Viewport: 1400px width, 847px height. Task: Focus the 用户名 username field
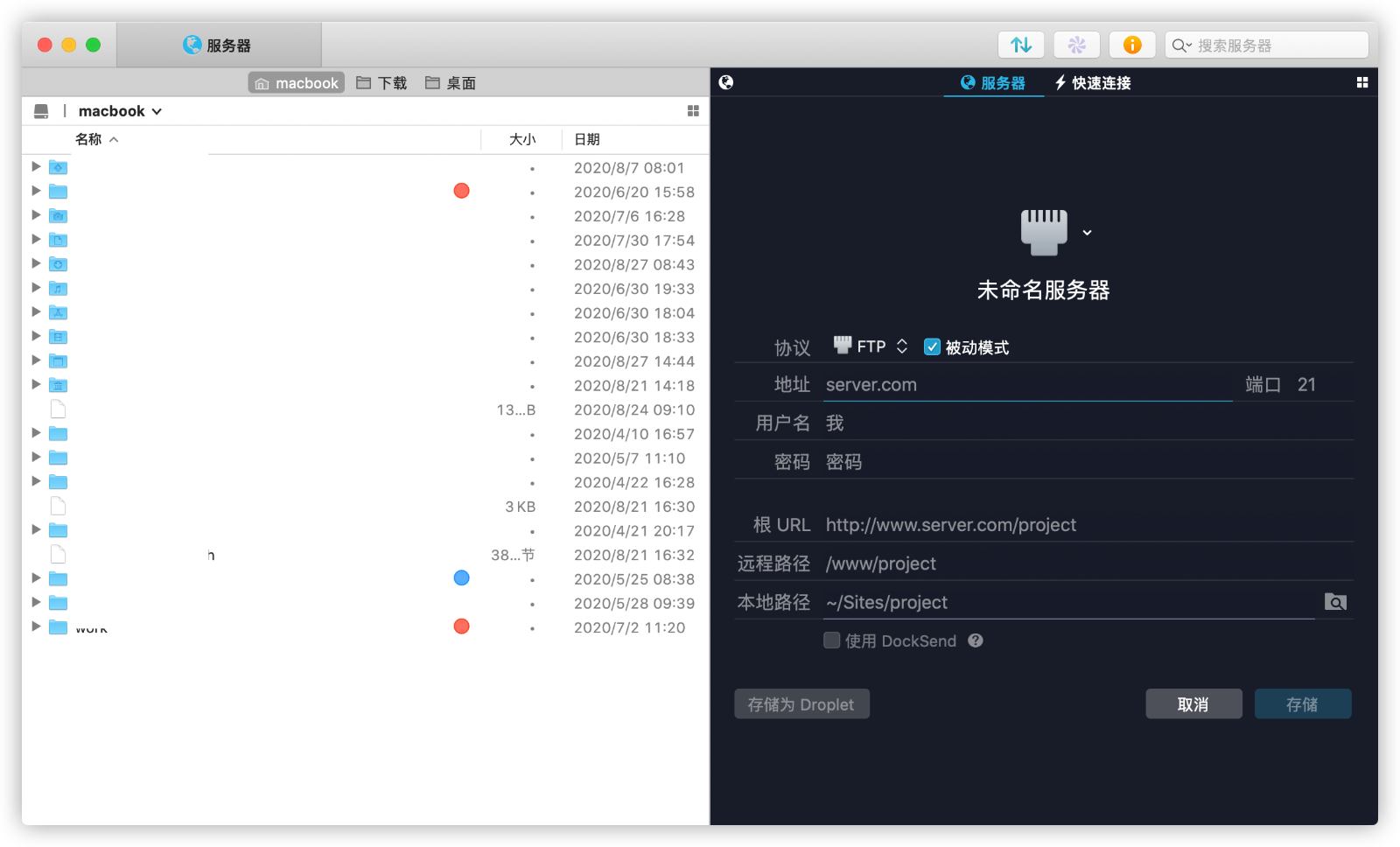pyautogui.click(x=1088, y=423)
